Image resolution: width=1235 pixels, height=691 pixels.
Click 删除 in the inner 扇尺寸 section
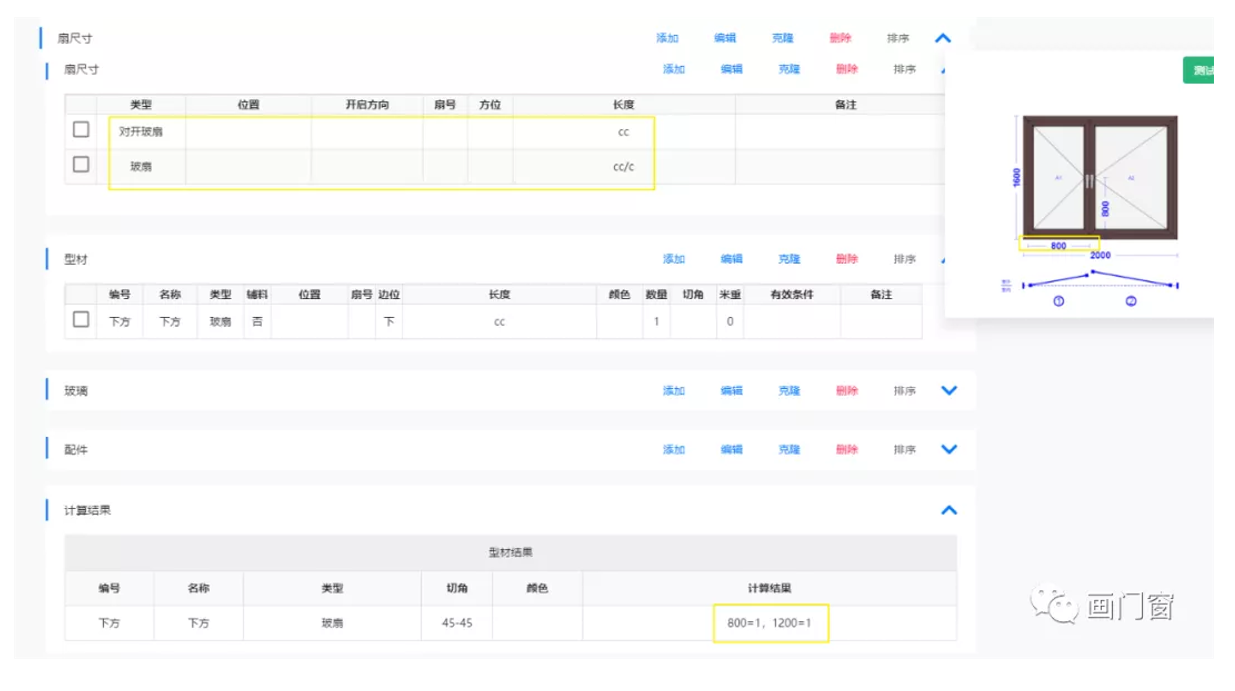[x=847, y=69]
